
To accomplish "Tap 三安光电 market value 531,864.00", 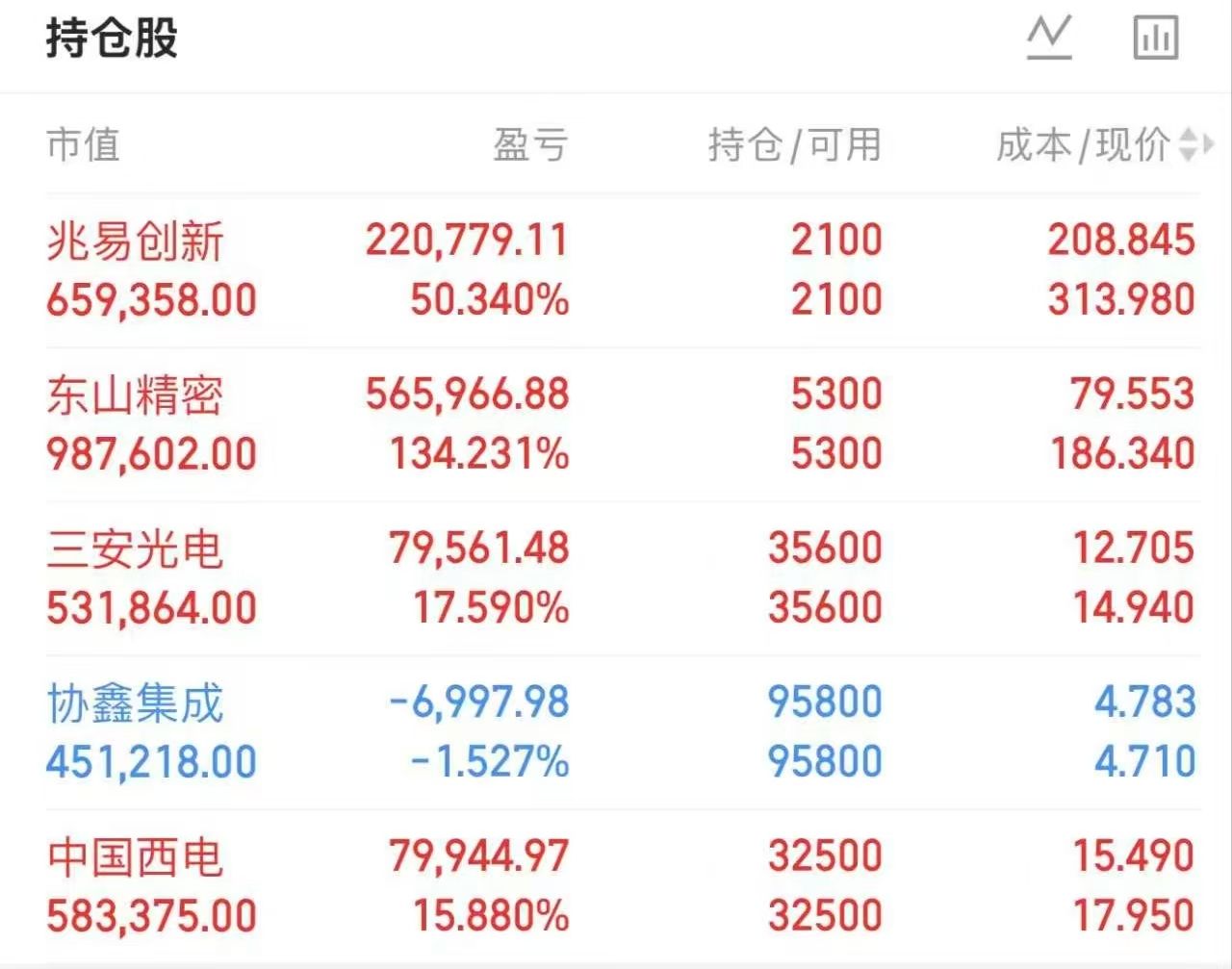I will (152, 608).
